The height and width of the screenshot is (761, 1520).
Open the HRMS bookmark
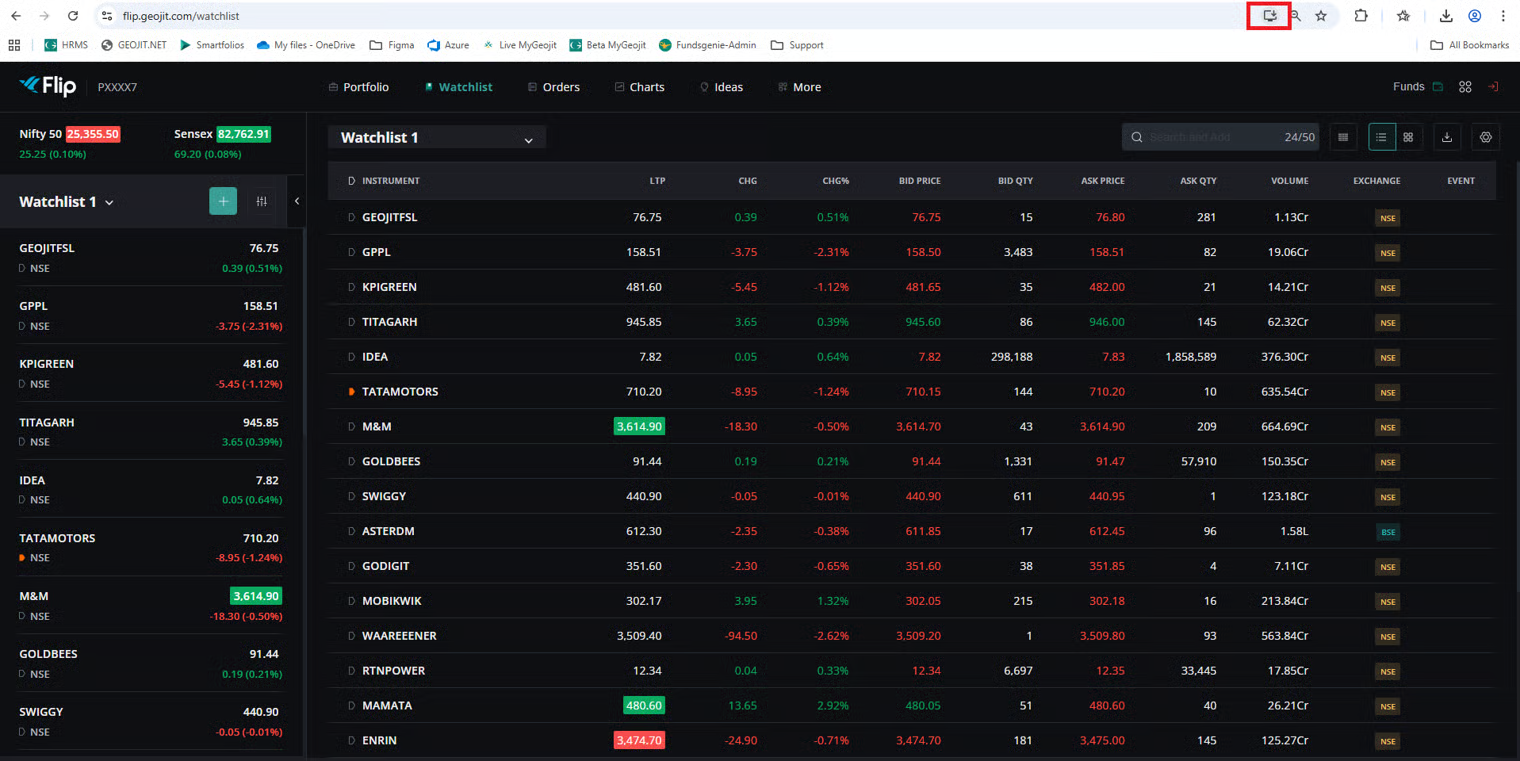click(x=66, y=45)
